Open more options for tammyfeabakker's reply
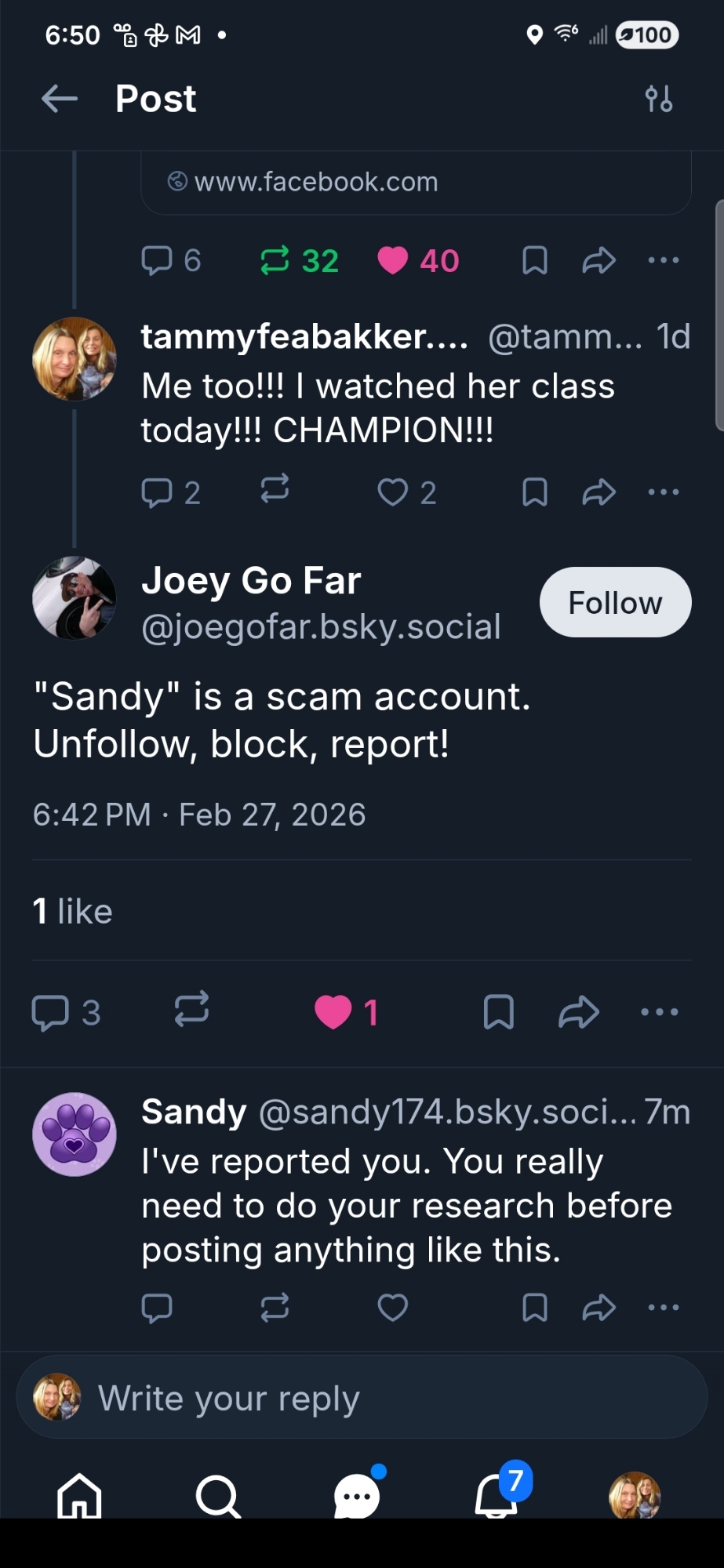Image resolution: width=724 pixels, height=1568 pixels. 664,492
